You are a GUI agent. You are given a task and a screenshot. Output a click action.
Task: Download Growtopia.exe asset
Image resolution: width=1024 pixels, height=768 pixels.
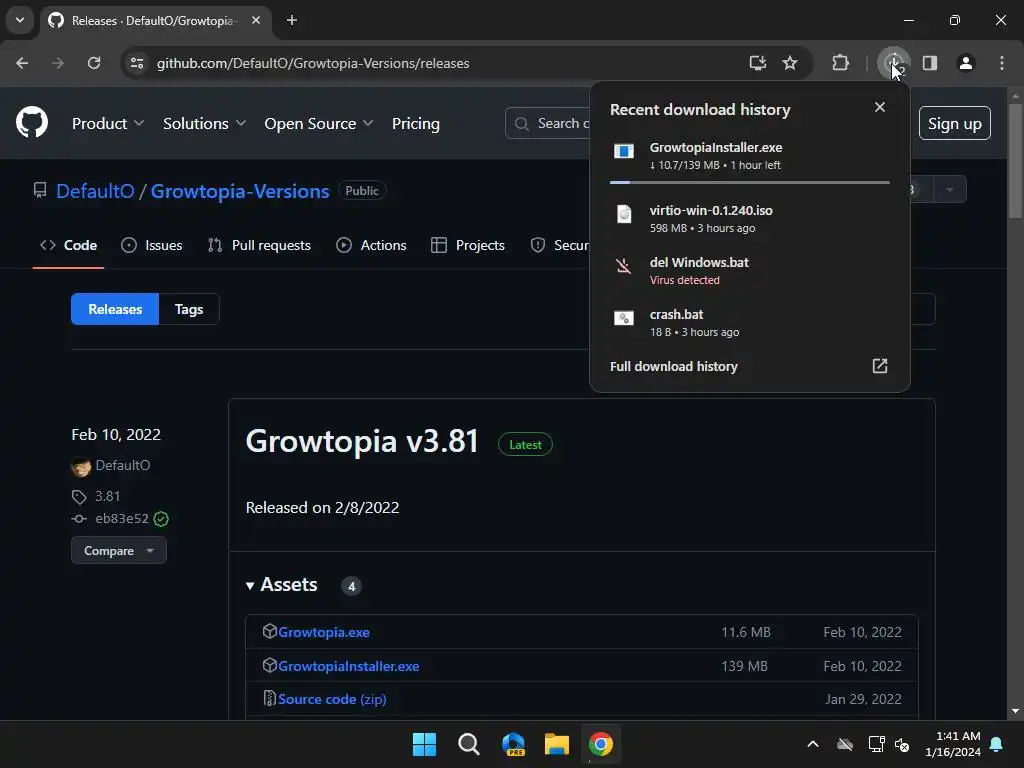[x=324, y=632]
